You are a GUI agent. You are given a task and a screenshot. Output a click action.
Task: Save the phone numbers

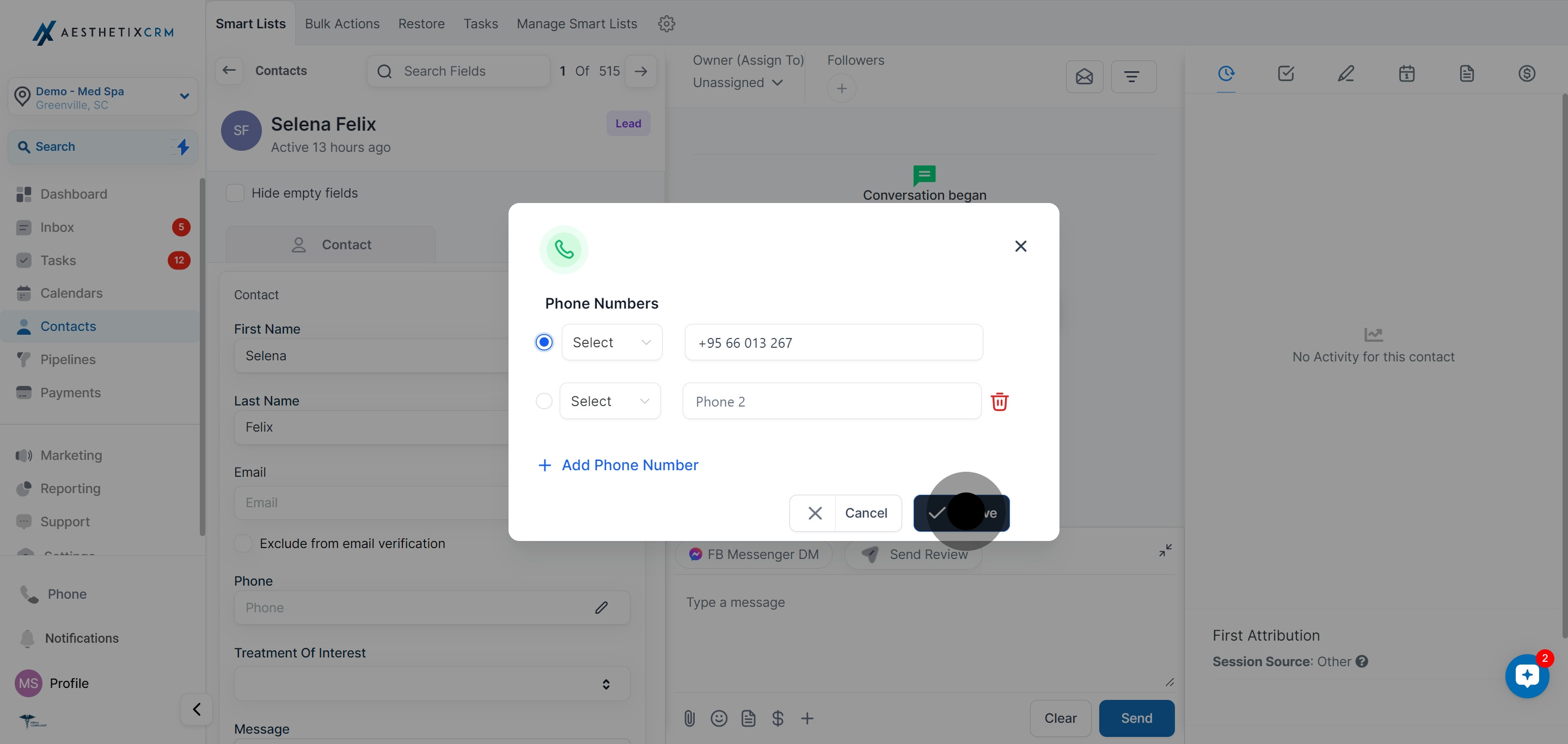pos(961,513)
